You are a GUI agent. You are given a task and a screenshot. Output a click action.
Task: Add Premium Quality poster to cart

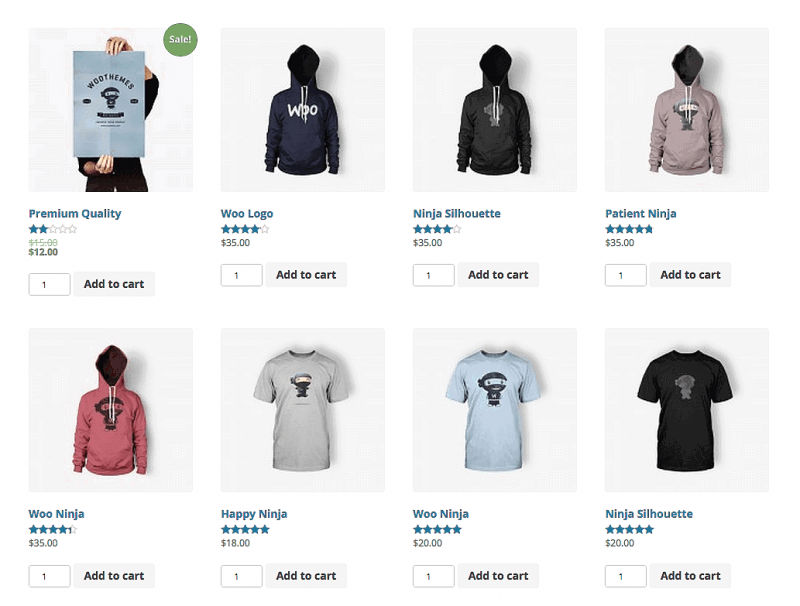[x=114, y=284]
